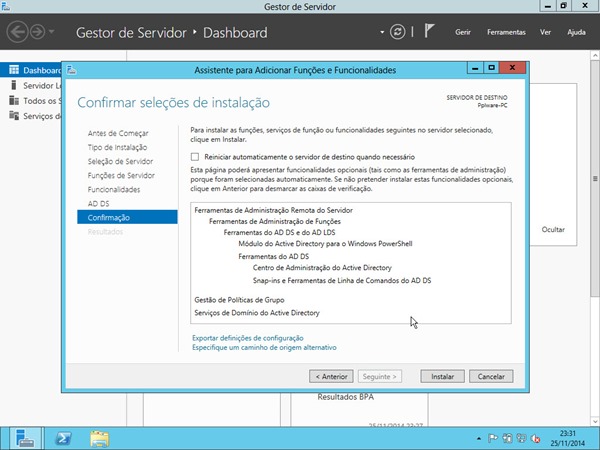Viewport: 600px width, 450px height.
Task: Click the back navigation arrow in Server Manager
Action: 17,32
